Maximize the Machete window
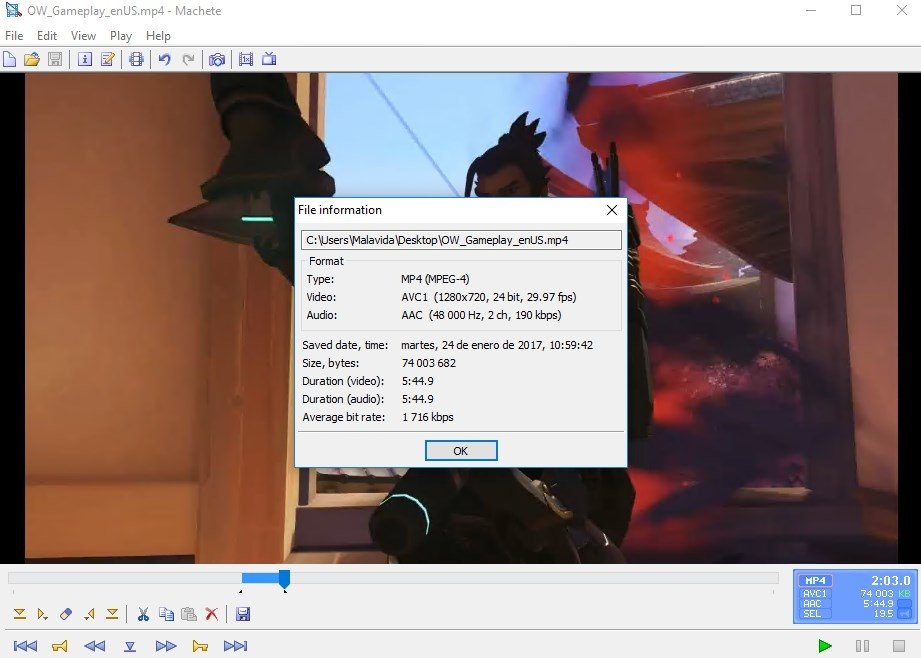The image size is (921, 658). pos(856,10)
